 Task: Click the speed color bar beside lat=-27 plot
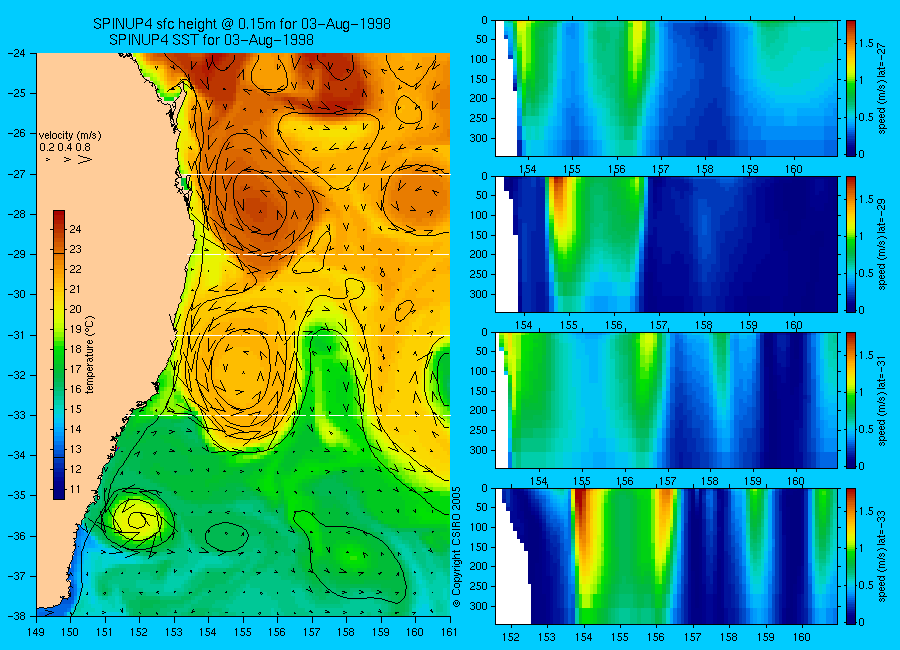(x=851, y=88)
